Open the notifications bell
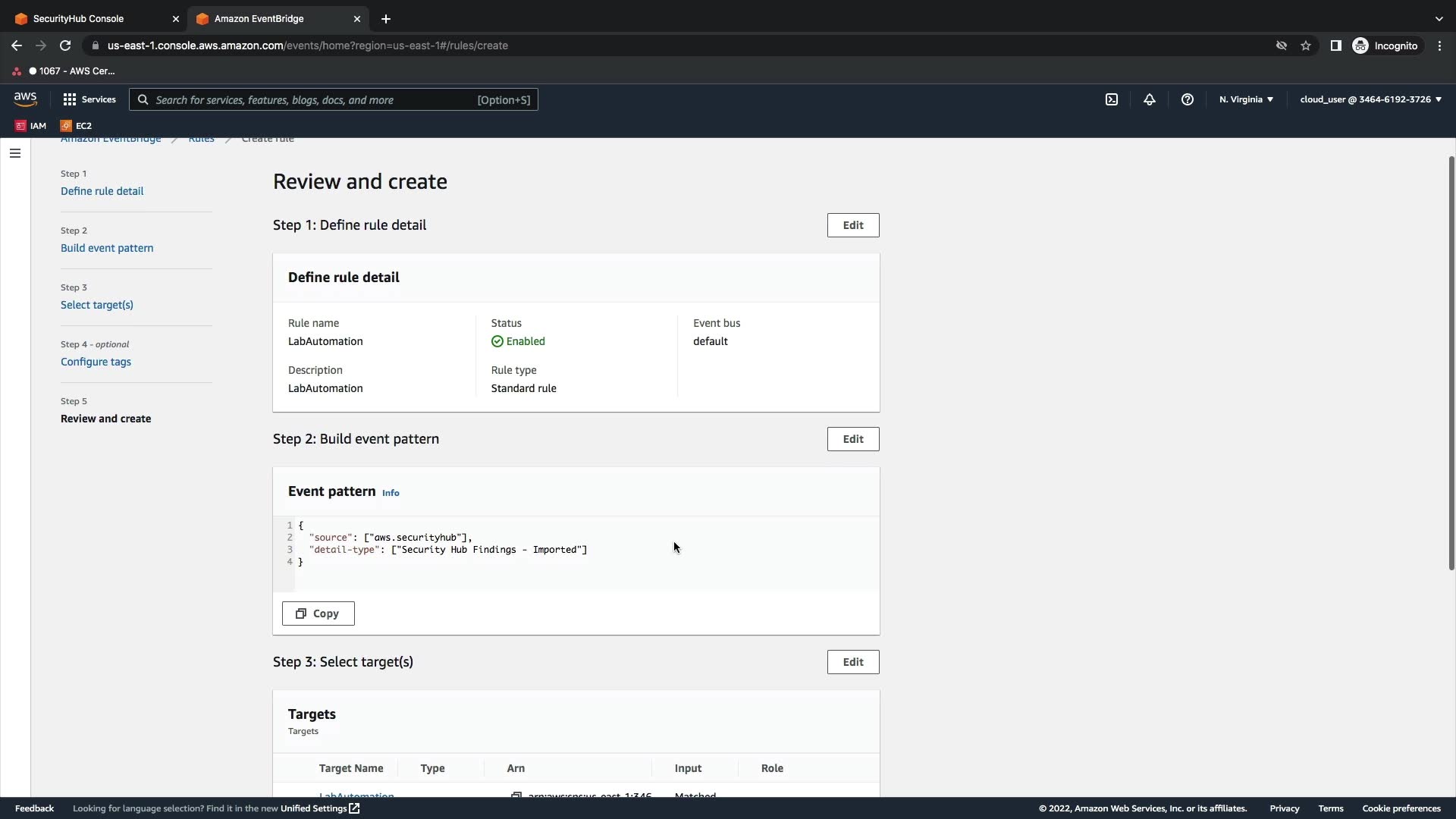This screenshot has height=819, width=1456. pyautogui.click(x=1150, y=99)
